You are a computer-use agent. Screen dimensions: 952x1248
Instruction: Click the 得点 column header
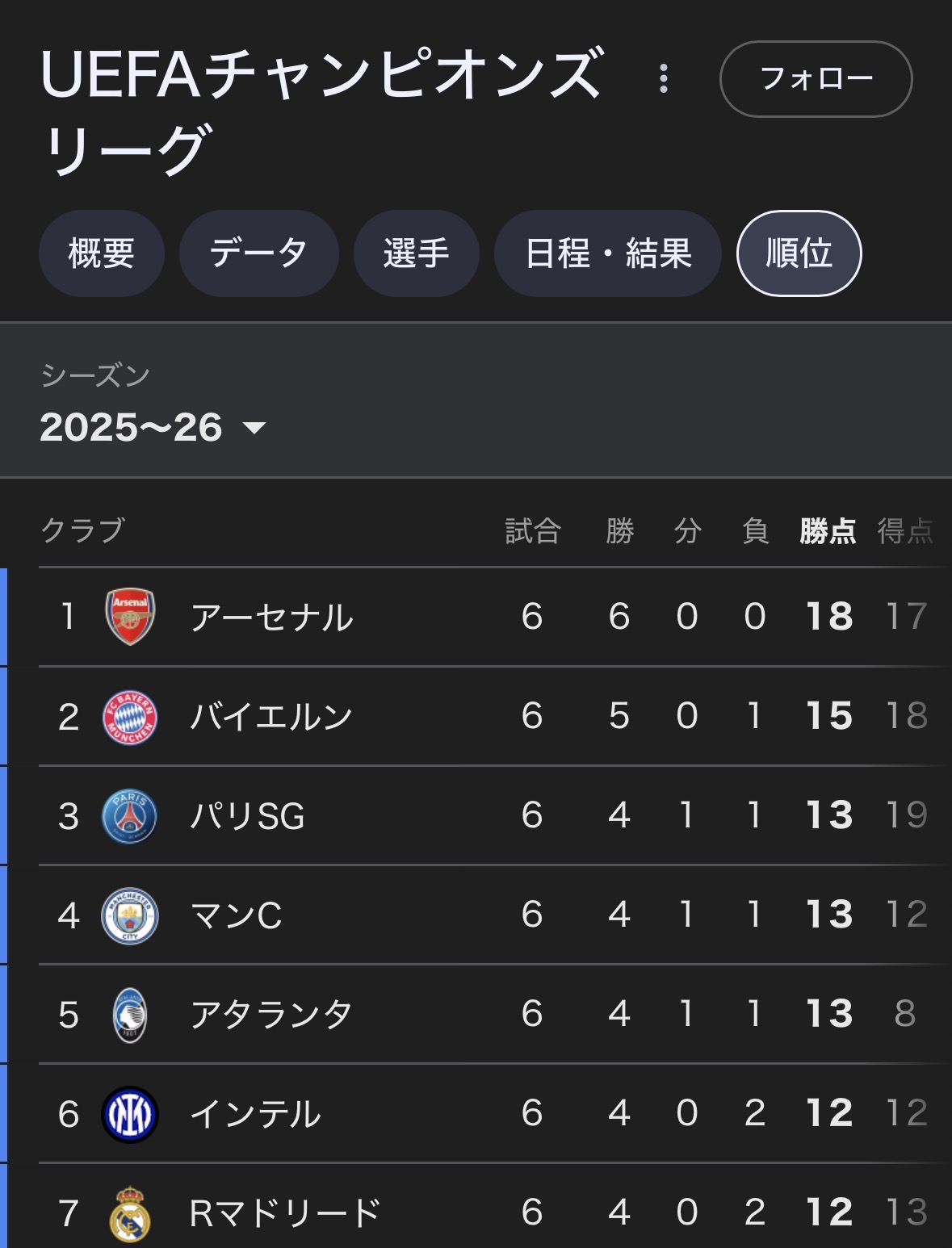(905, 531)
